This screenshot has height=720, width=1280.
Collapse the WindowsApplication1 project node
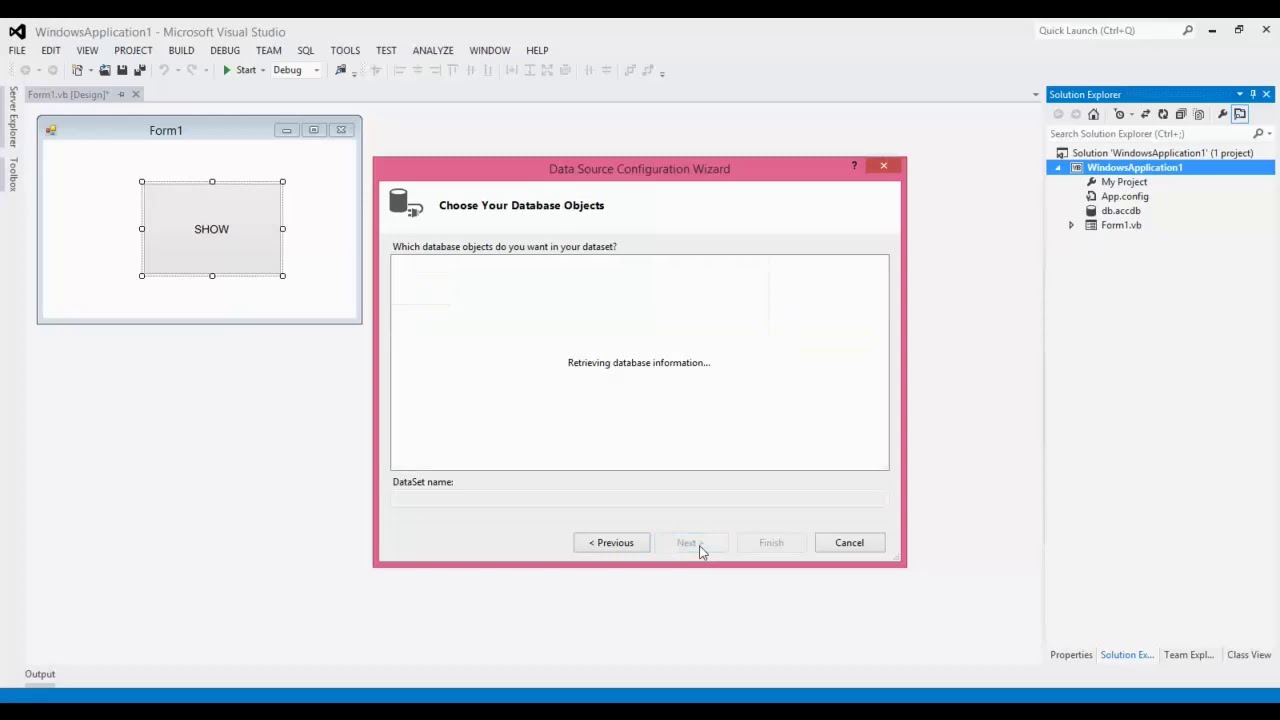tap(1058, 168)
